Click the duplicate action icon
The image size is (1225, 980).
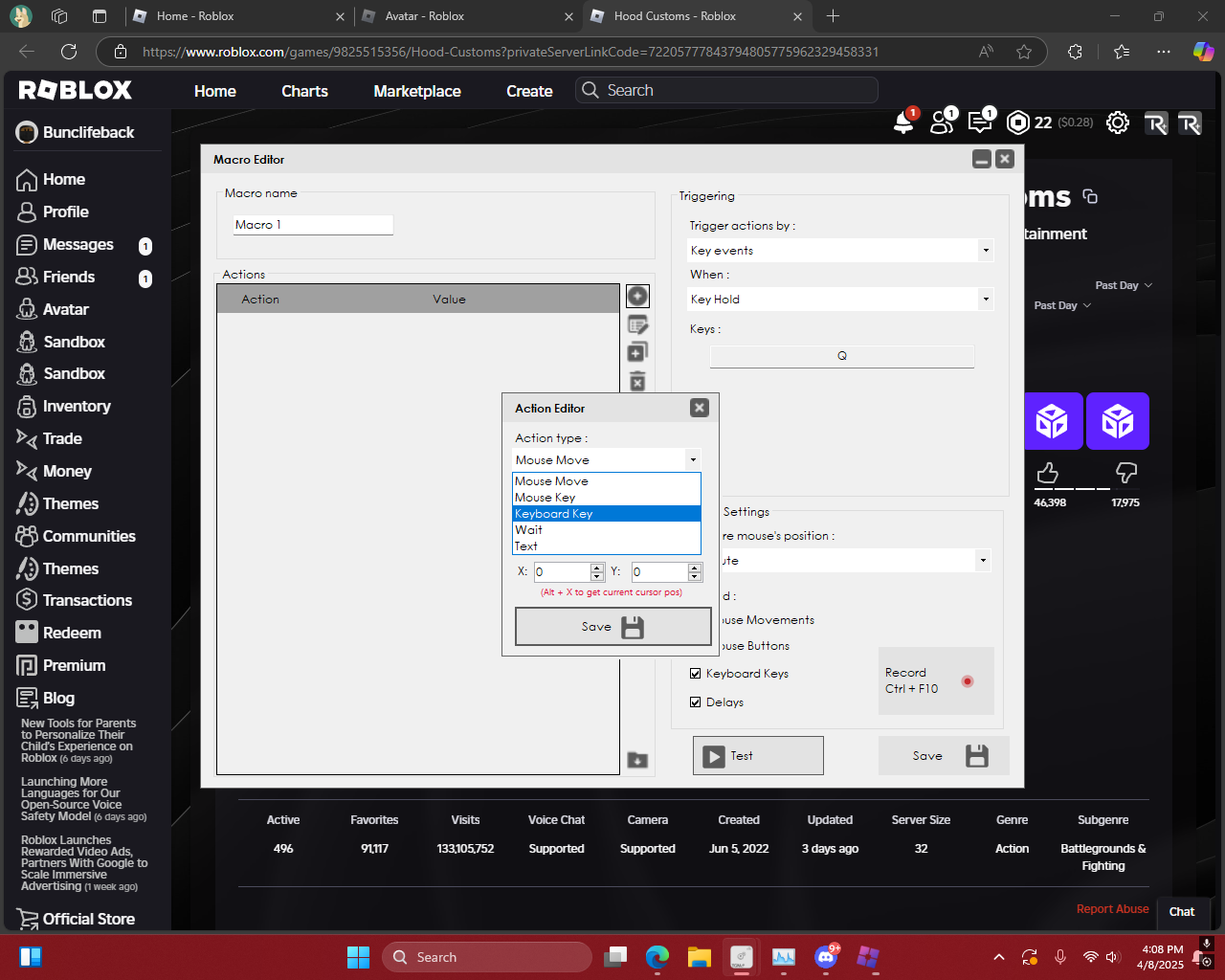[x=637, y=353]
